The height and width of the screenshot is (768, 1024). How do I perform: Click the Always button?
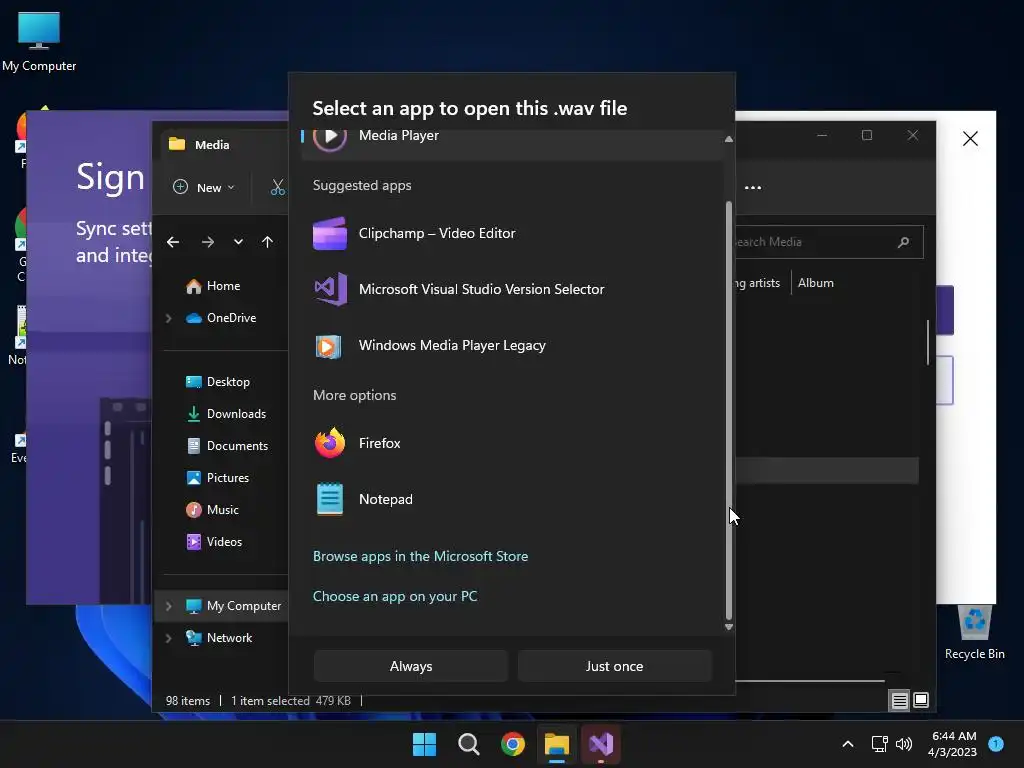pos(411,666)
